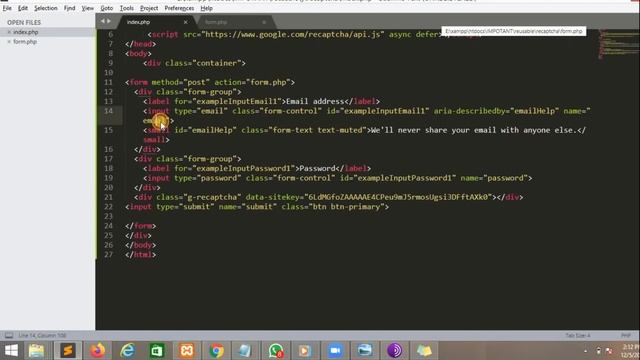The image size is (640, 360).
Task: Open the Tools menu
Action: 127,8
